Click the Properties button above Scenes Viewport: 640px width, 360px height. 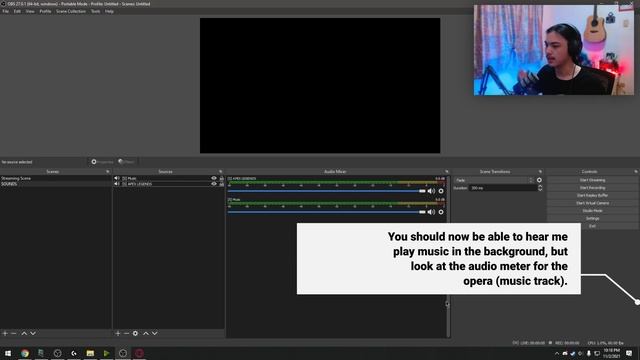[102, 162]
